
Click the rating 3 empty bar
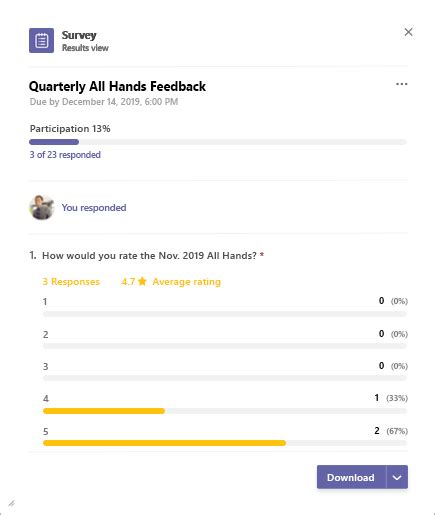click(225, 378)
